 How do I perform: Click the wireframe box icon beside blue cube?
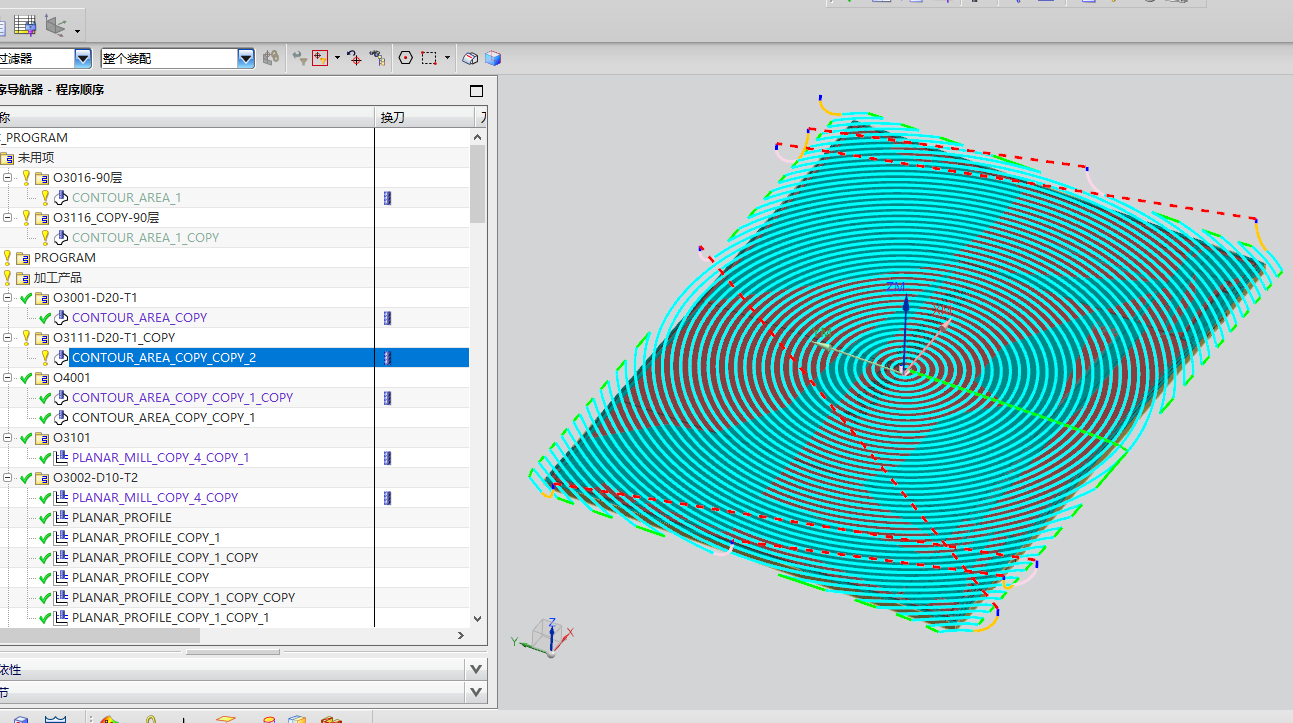[x=471, y=58]
